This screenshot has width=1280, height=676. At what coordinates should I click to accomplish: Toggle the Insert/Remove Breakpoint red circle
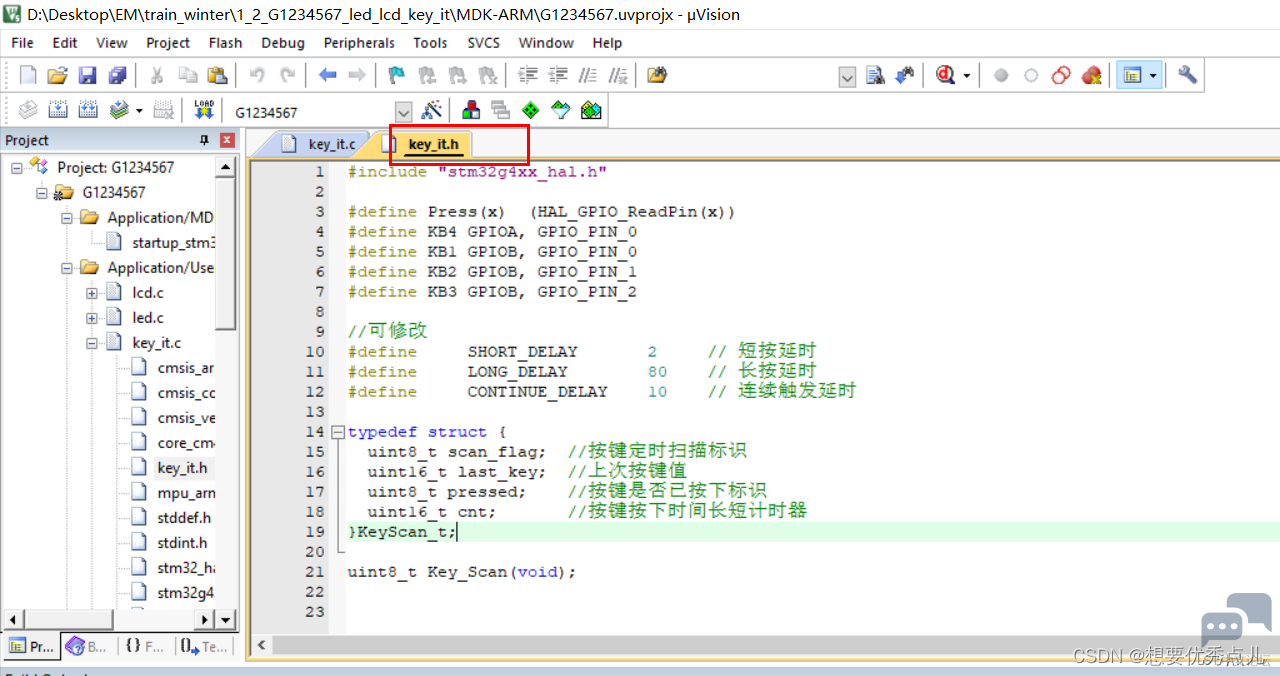(x=1001, y=76)
